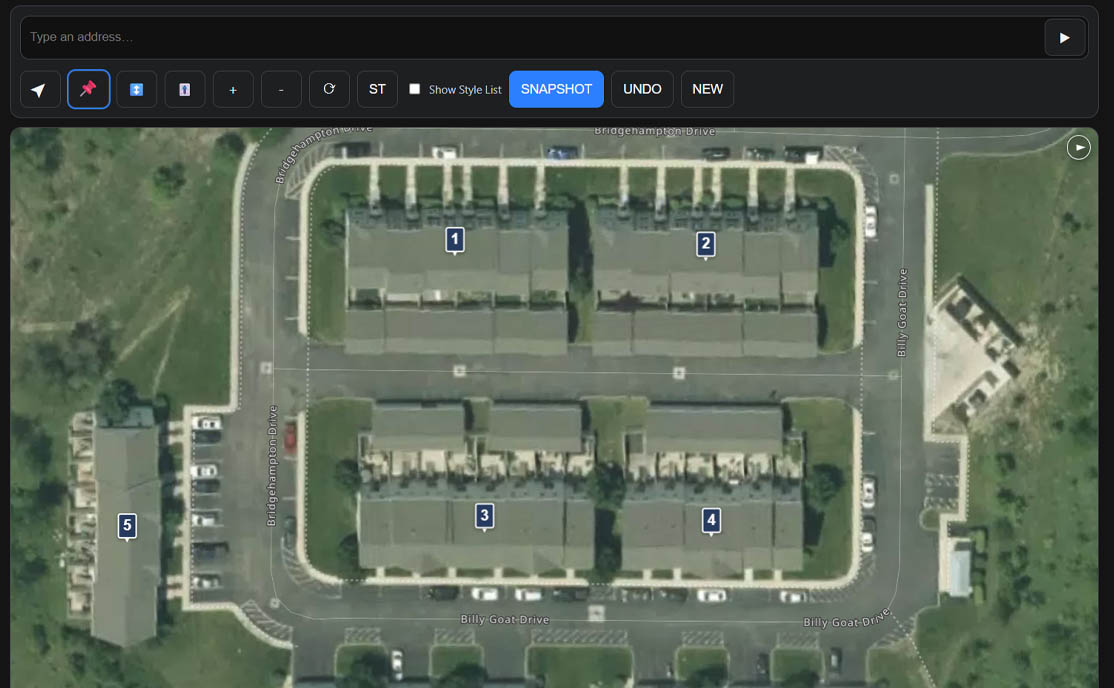Click the bottom-center 'Billy Goat Drive' label
This screenshot has height=688, width=1114.
pos(504,620)
